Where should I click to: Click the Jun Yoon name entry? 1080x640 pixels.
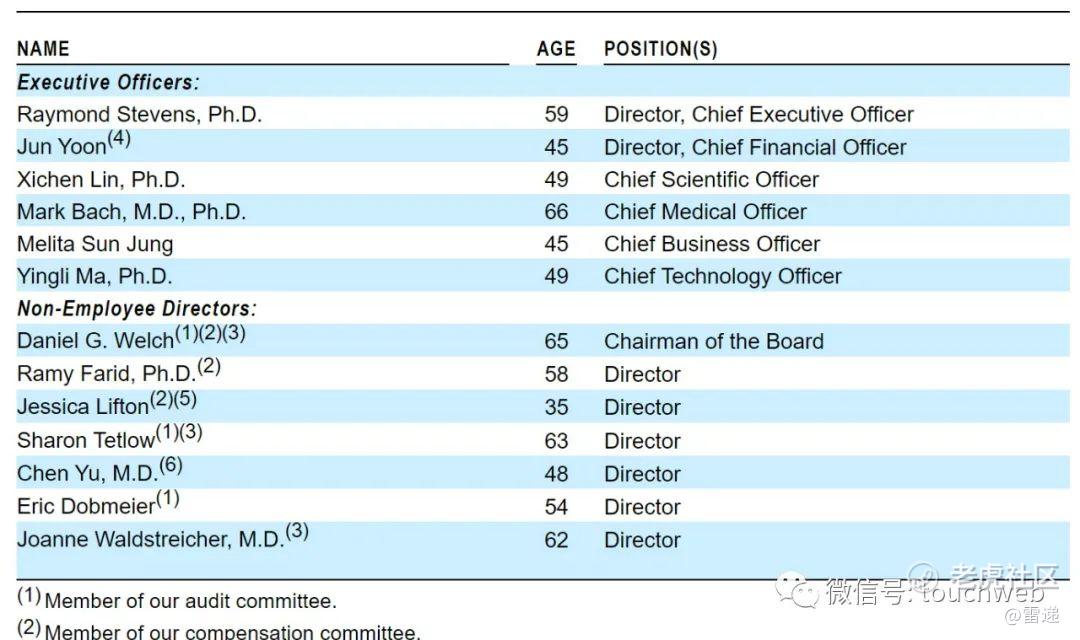click(x=61, y=147)
